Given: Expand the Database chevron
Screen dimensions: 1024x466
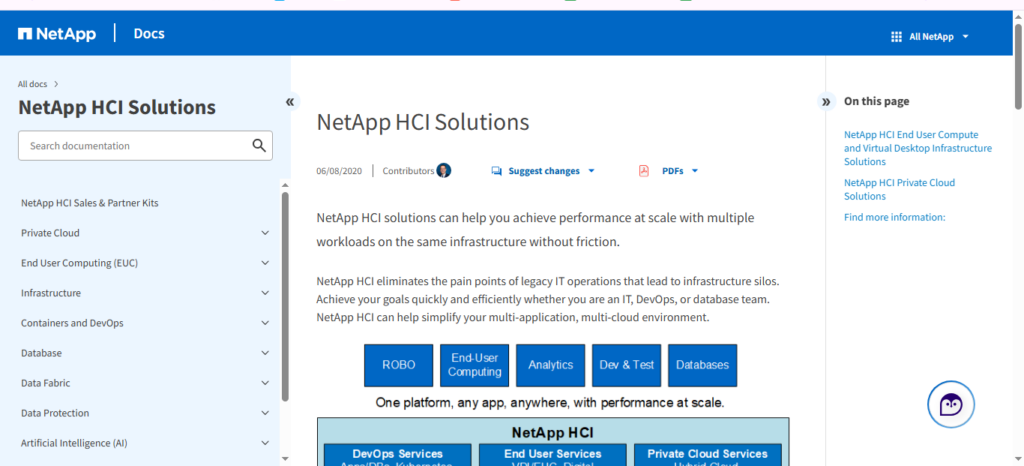Looking at the screenshot, I should click(x=265, y=353).
